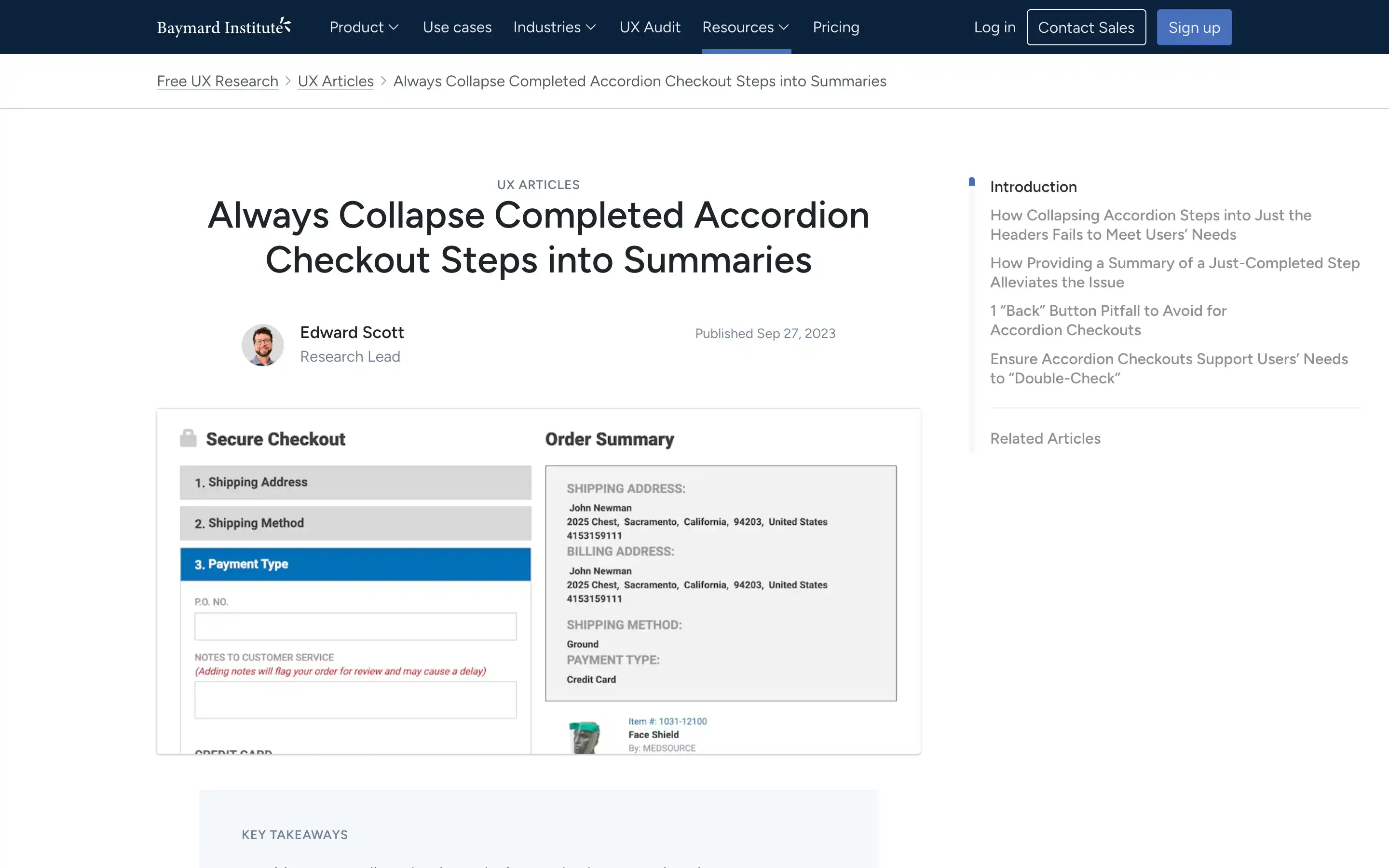Screen dimensions: 1389x868
Task: Follow the UX Articles breadcrumb link
Action: pyautogui.click(x=336, y=81)
